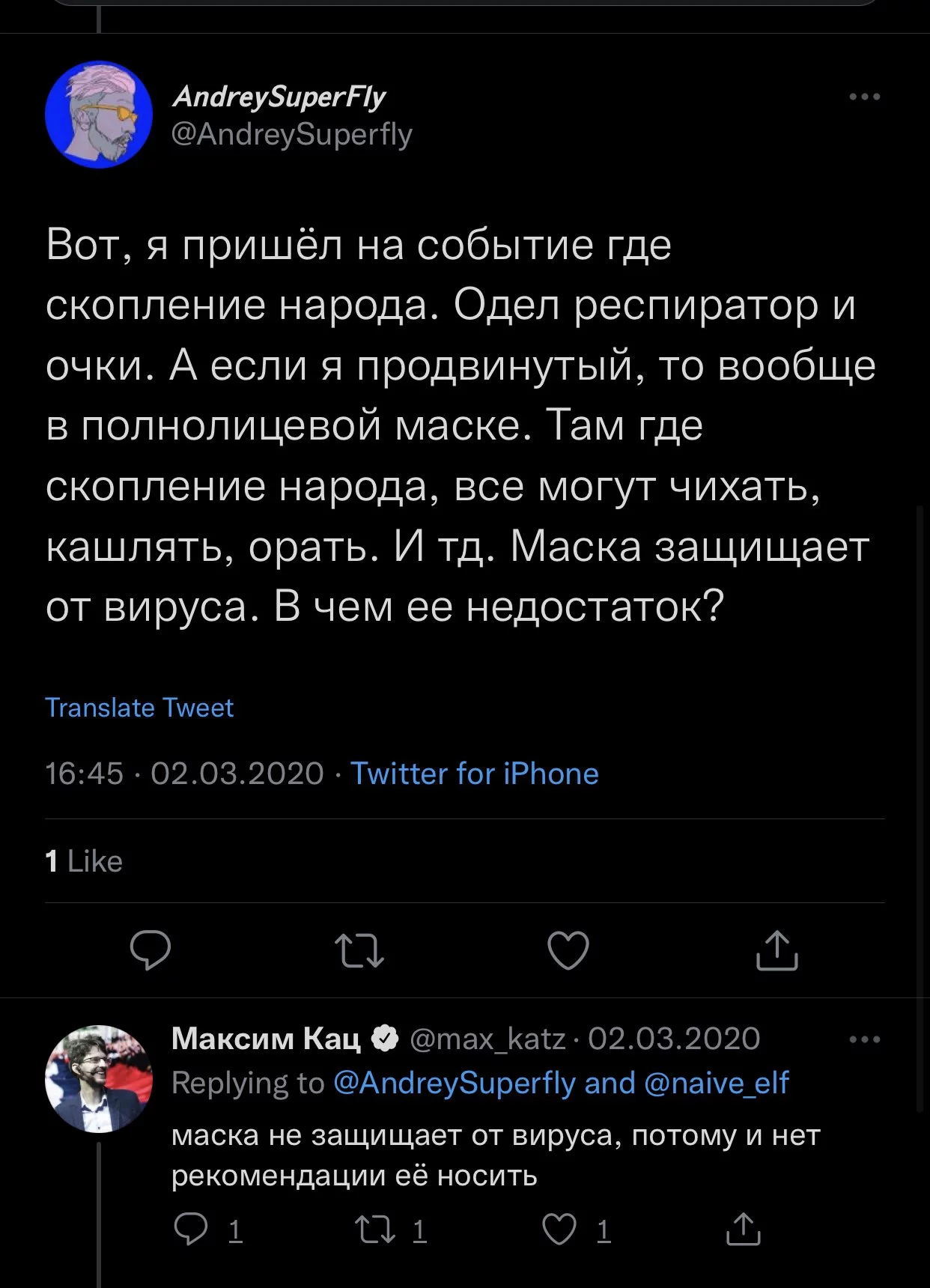Screen dimensions: 930x1288
Task: Open more options for AndreySuperFly's tweet
Action: [865, 97]
